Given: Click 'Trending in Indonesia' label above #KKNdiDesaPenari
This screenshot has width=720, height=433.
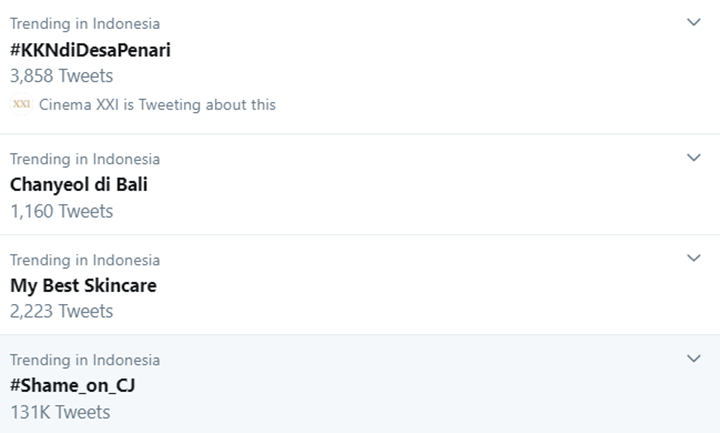Looking at the screenshot, I should pos(85,23).
